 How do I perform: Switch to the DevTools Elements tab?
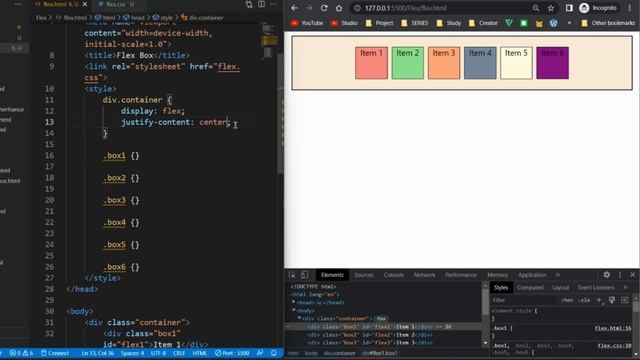coord(332,275)
